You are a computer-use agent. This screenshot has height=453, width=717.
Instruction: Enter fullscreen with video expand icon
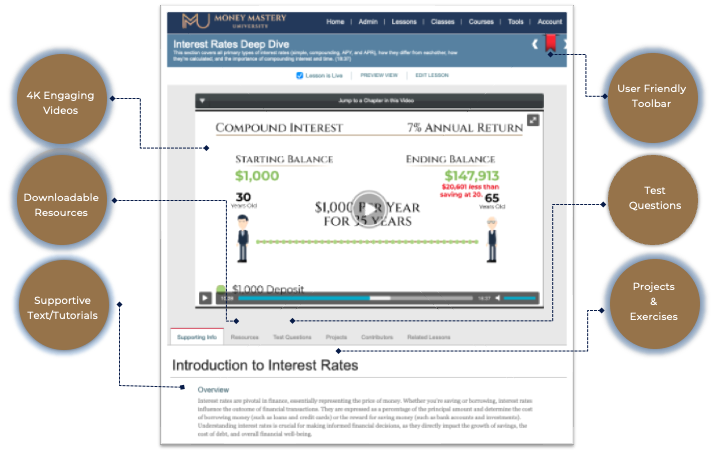(533, 120)
